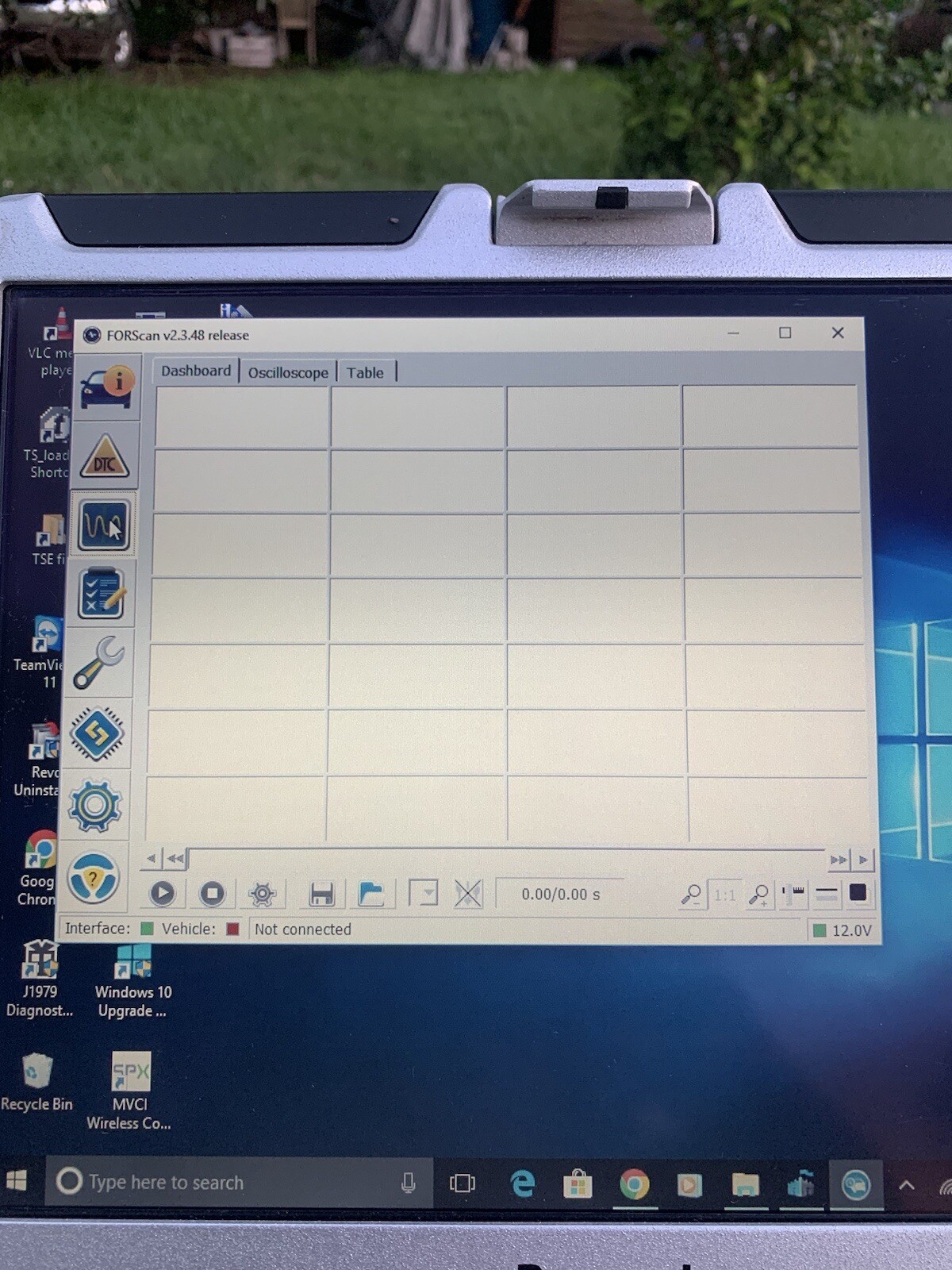Maximize the FORScan window

pyautogui.click(x=785, y=333)
